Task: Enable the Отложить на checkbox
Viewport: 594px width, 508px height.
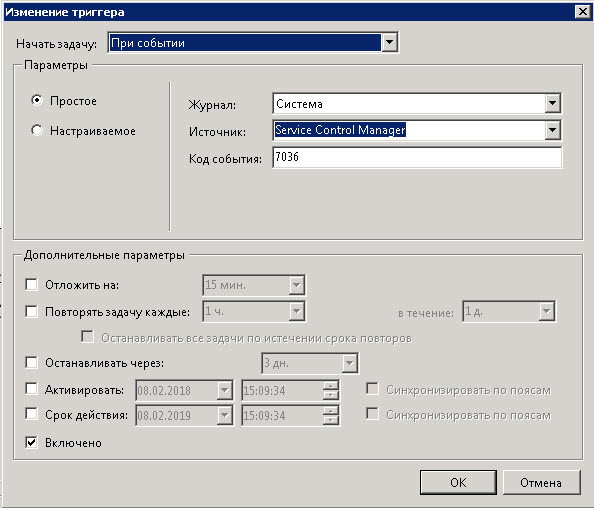Action: [31, 284]
